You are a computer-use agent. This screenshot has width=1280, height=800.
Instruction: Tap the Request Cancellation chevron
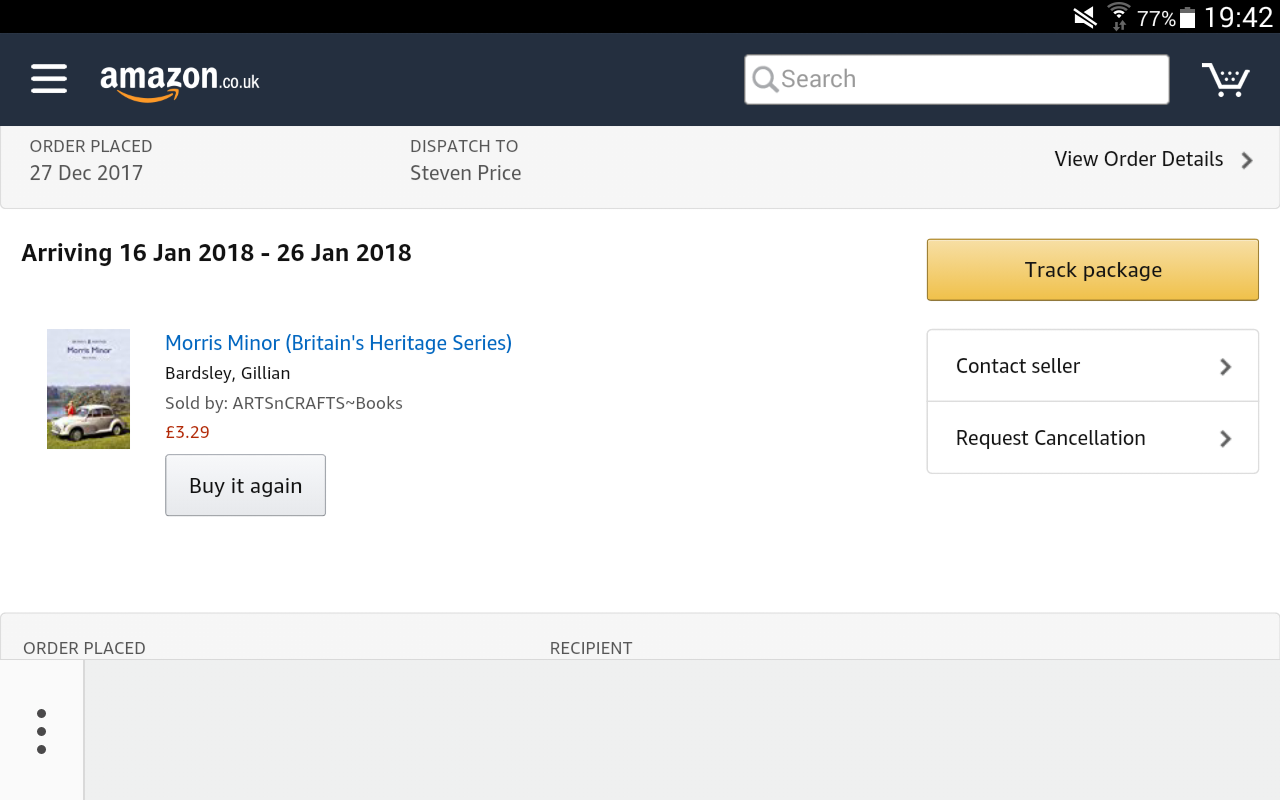(1226, 439)
